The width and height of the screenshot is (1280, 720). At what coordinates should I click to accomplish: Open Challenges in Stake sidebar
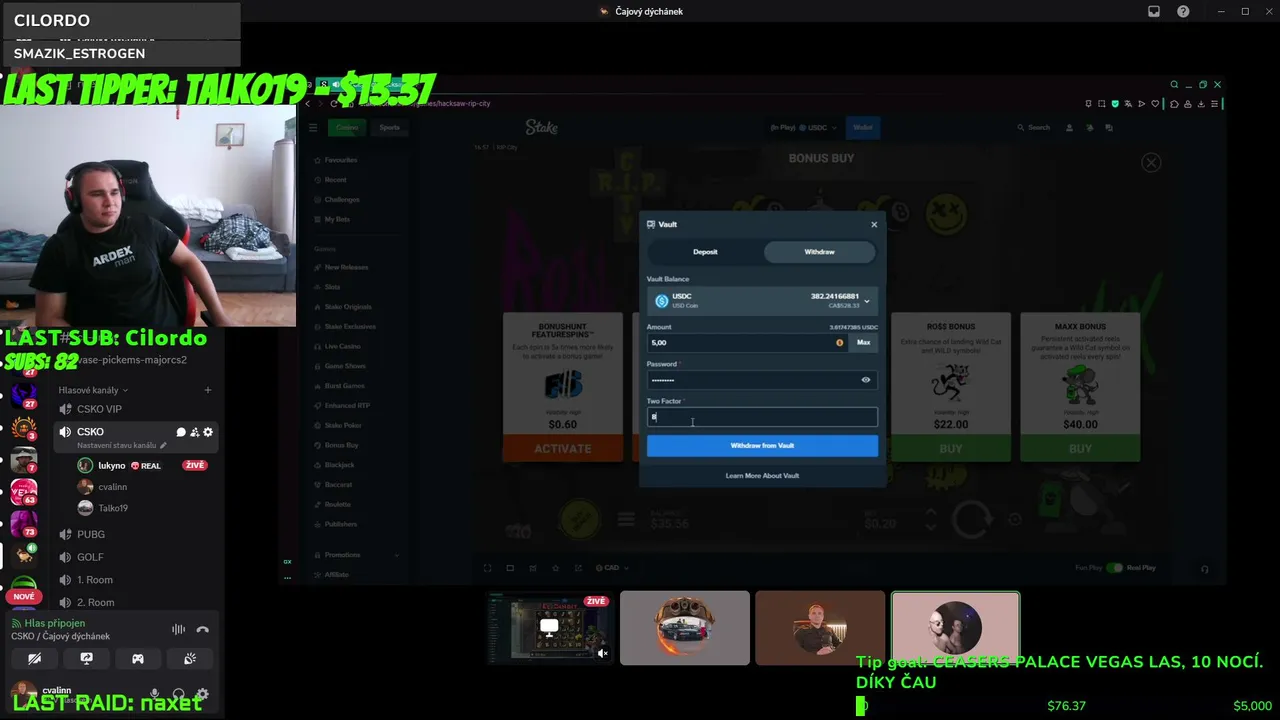342,199
